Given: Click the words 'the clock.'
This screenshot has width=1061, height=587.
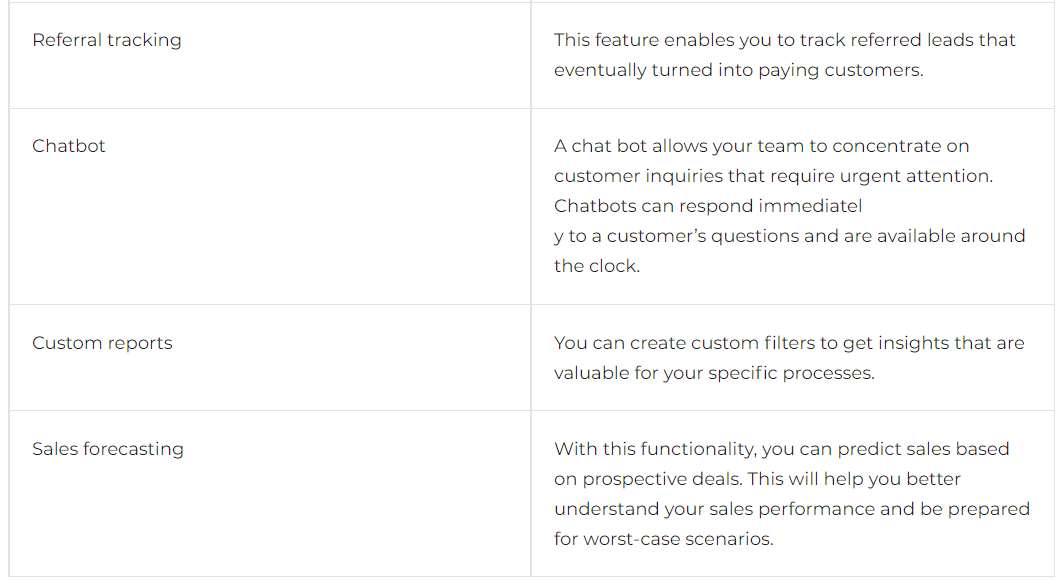Looking at the screenshot, I should coord(597,266).
